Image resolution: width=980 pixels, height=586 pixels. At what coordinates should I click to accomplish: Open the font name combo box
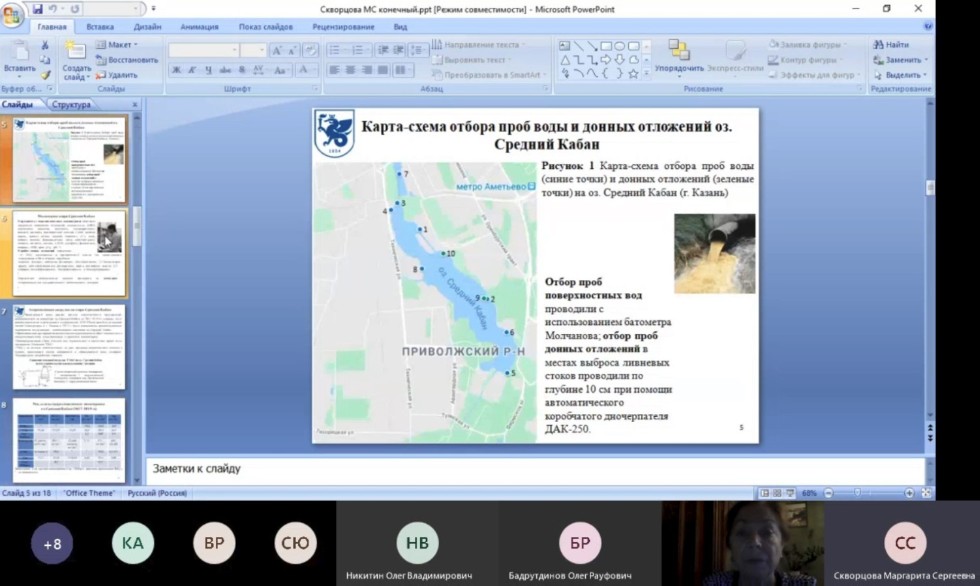coord(203,50)
